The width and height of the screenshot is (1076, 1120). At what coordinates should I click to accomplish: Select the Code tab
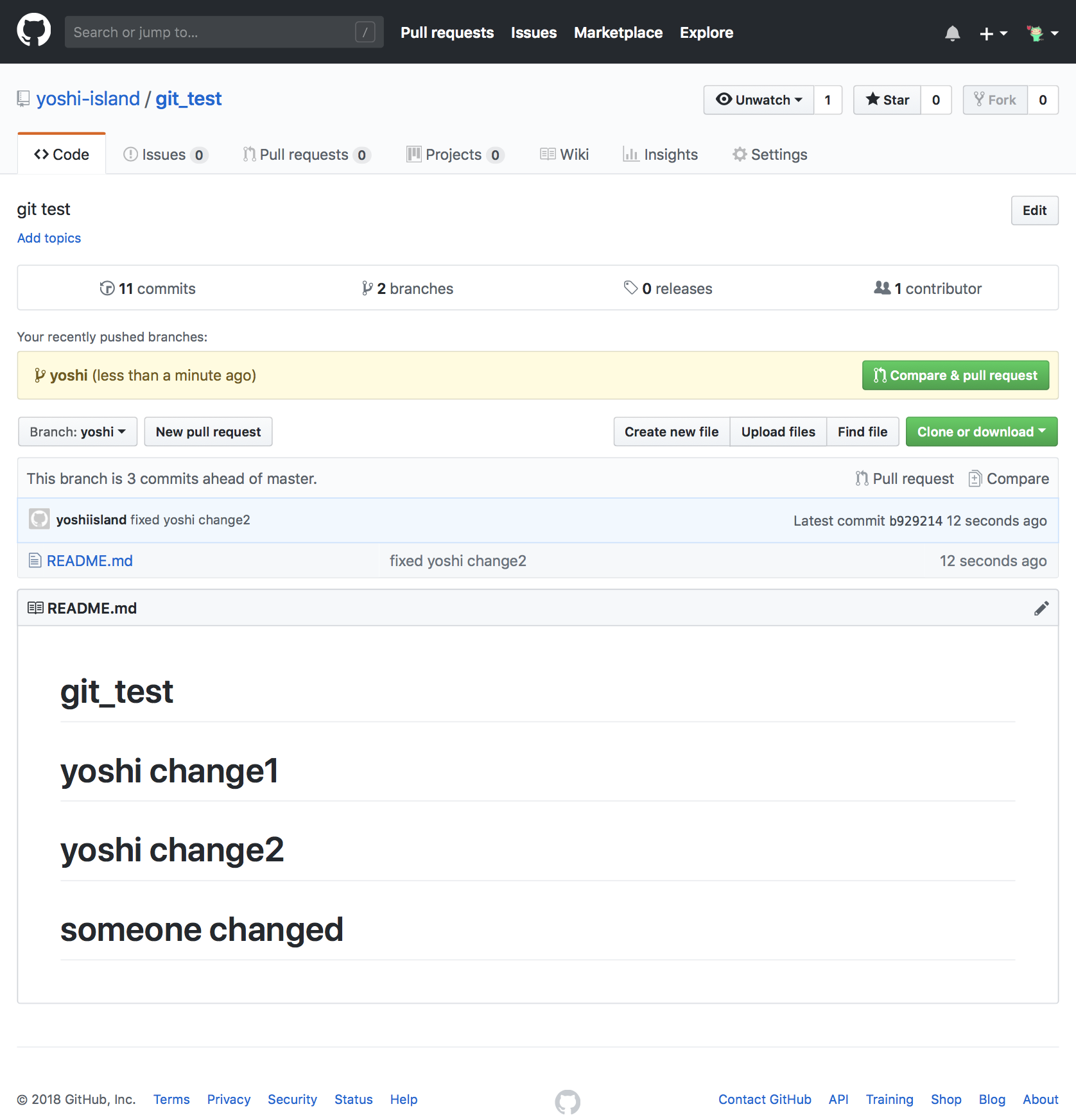tap(62, 155)
